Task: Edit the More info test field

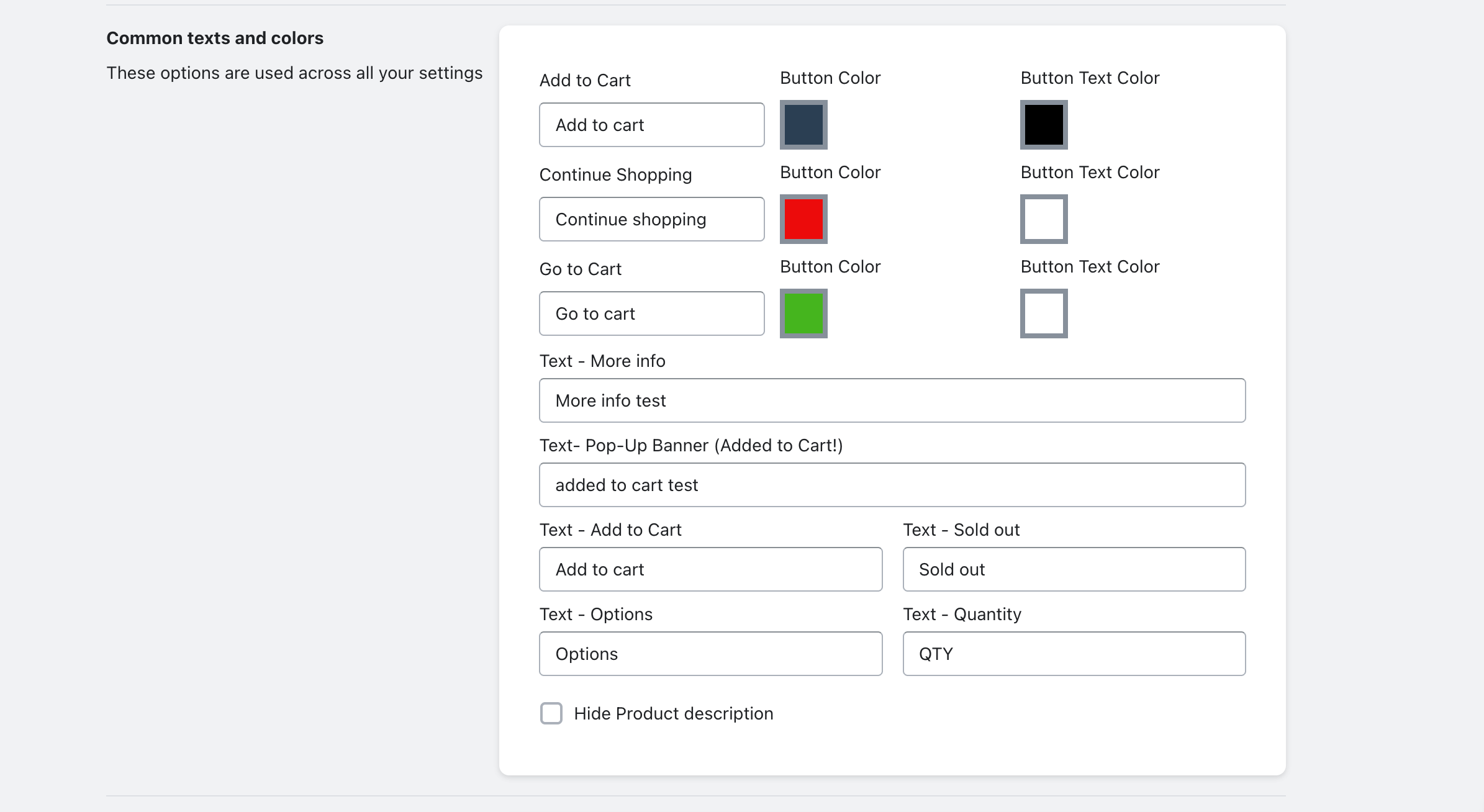Action: coord(892,400)
